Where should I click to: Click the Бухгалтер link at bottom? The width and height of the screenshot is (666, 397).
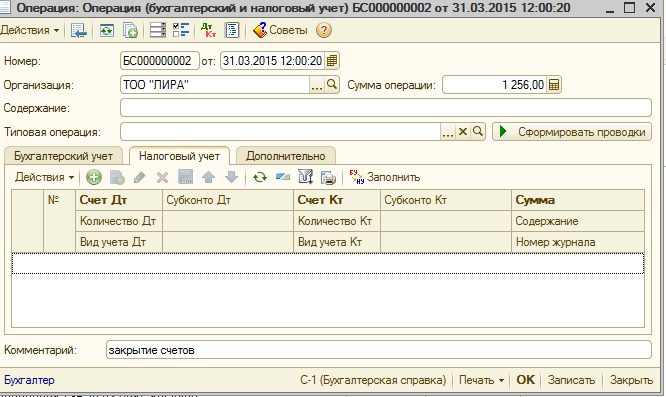(29, 380)
